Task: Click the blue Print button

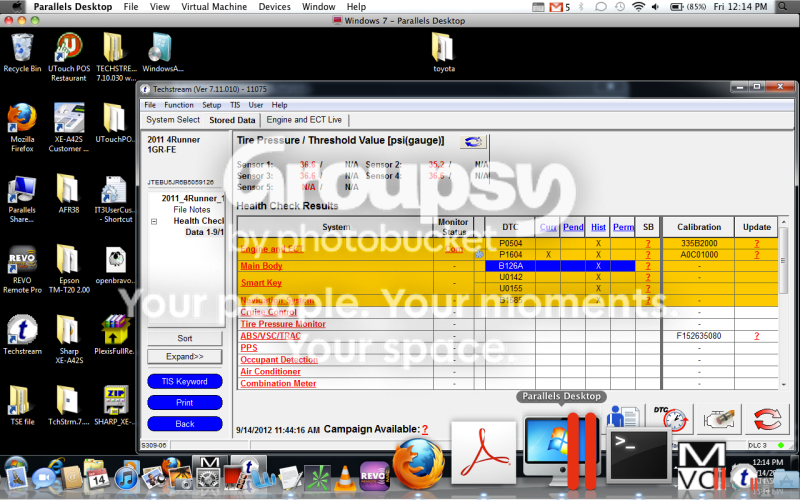Action: (185, 403)
